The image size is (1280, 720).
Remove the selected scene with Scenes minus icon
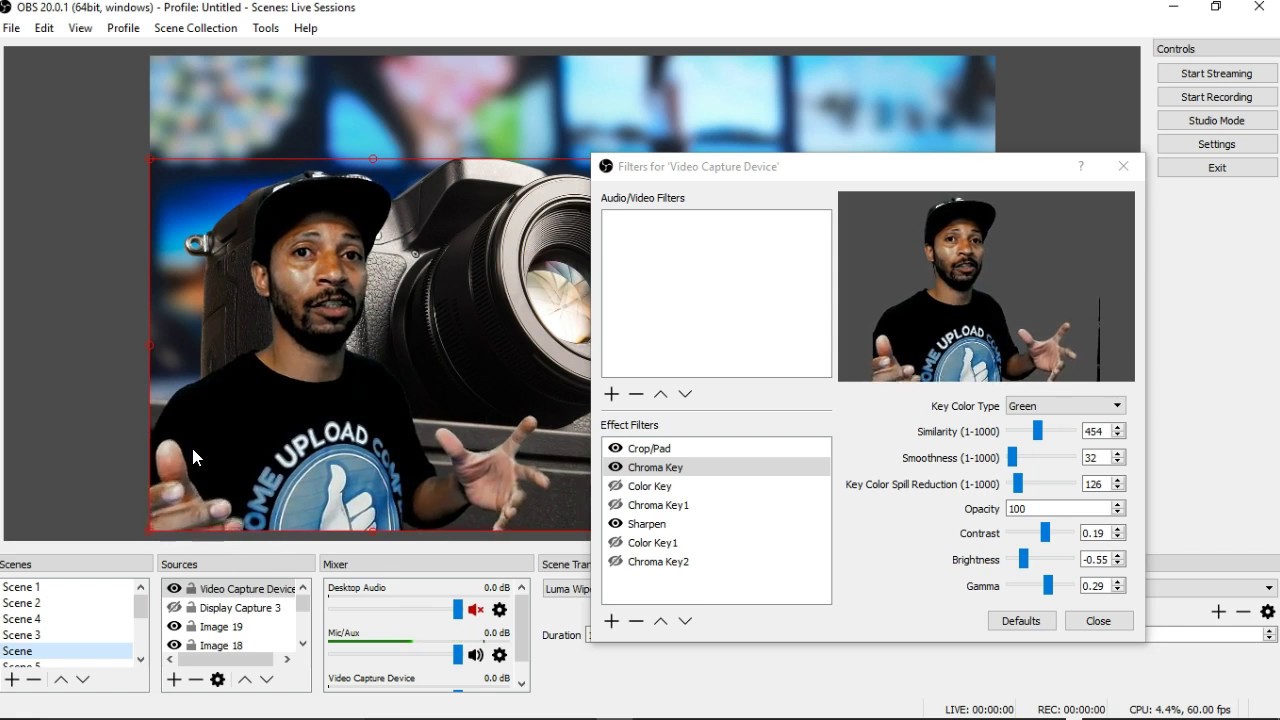34,680
